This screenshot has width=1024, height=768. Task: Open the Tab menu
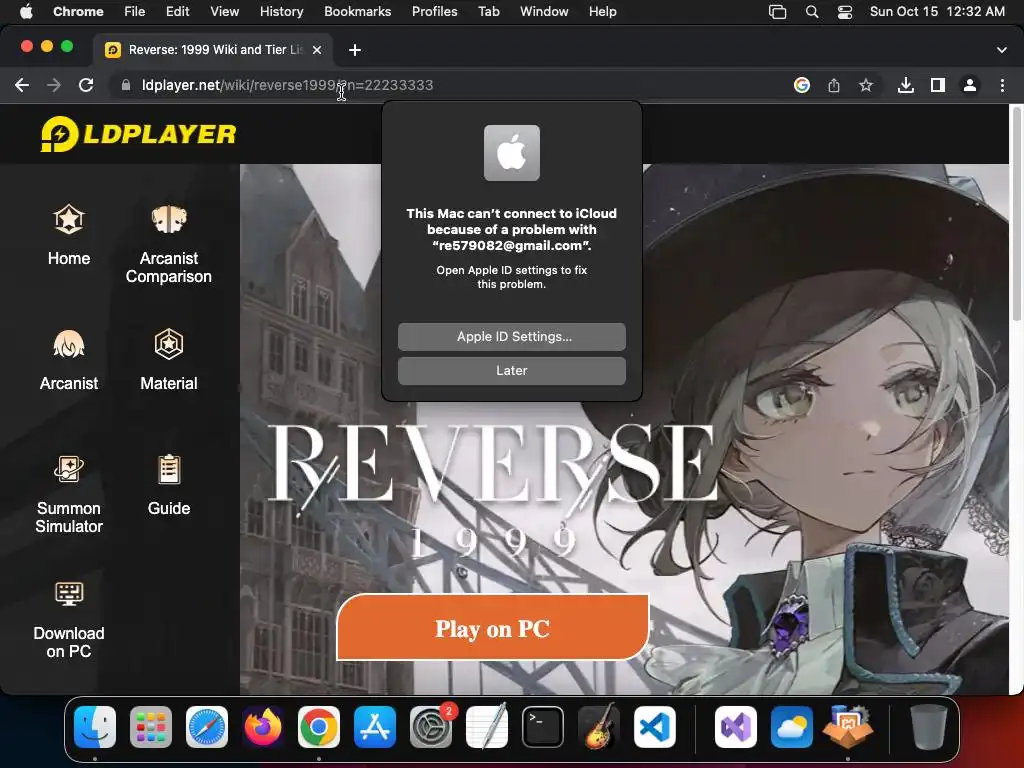pos(488,12)
